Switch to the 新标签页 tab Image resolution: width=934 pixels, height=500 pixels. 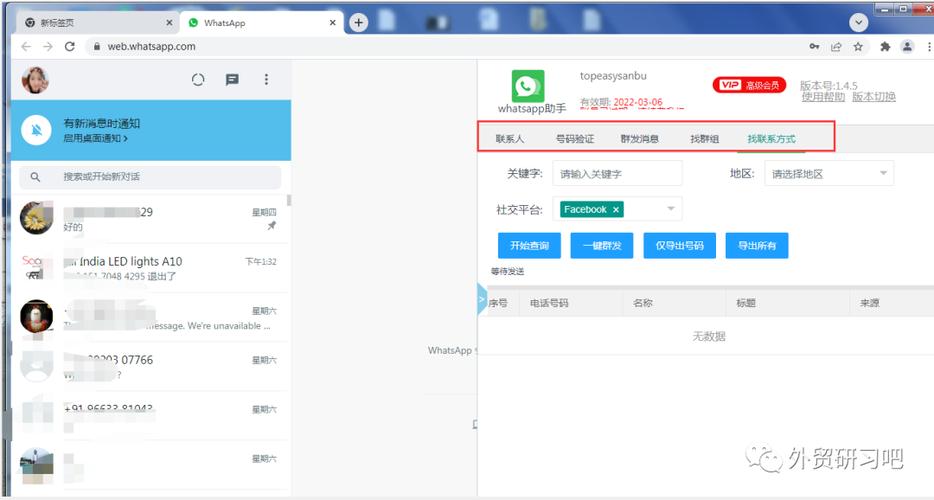point(95,23)
